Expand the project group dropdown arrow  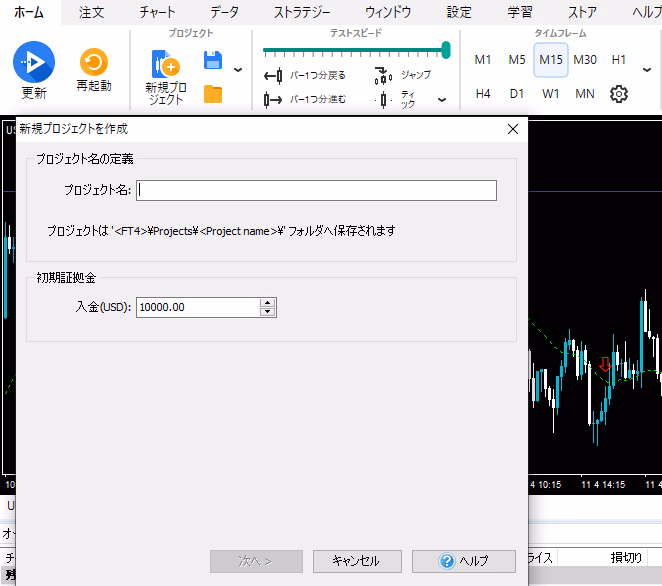tap(237, 70)
